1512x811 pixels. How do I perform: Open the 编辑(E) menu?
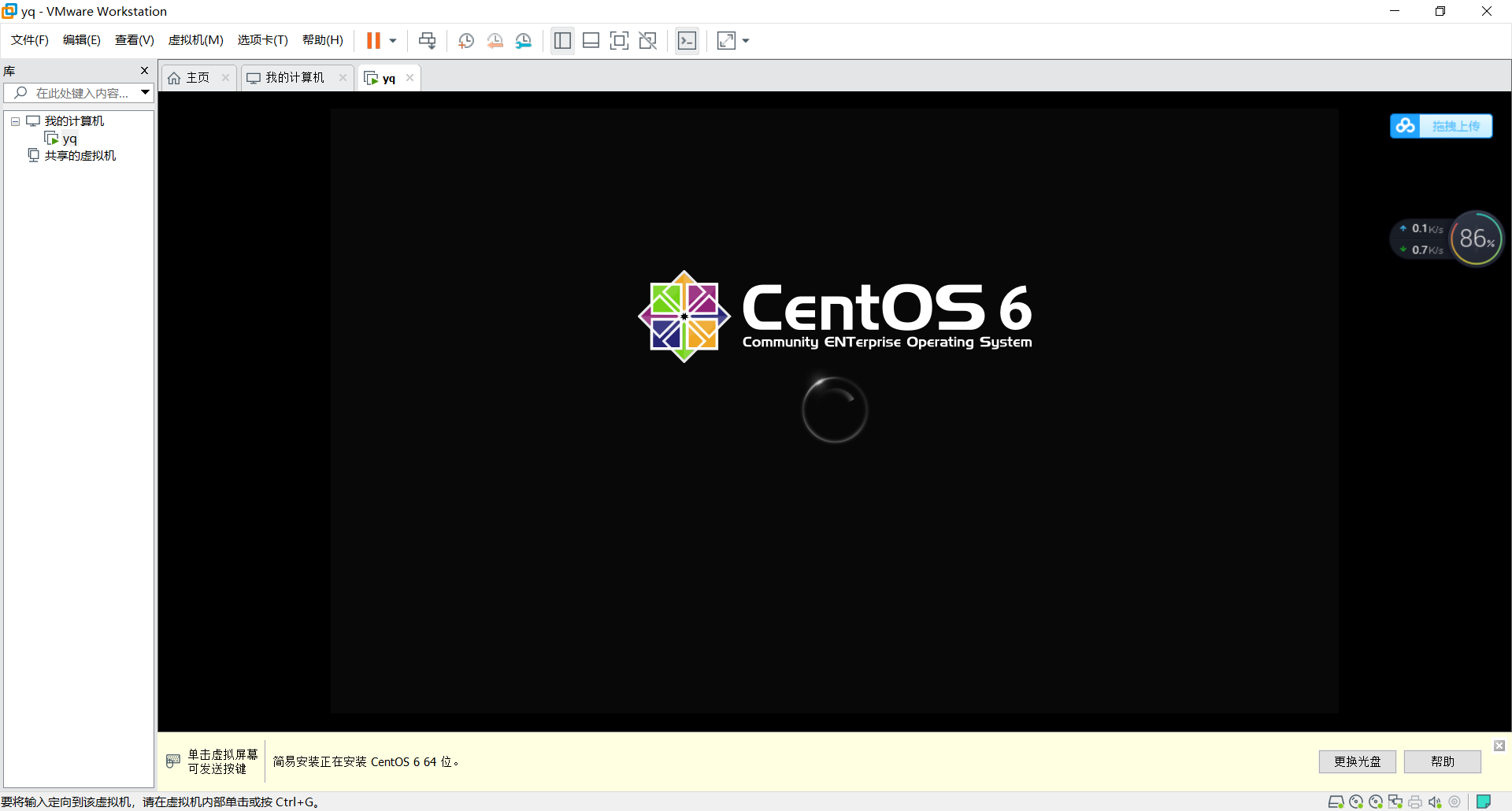click(82, 40)
